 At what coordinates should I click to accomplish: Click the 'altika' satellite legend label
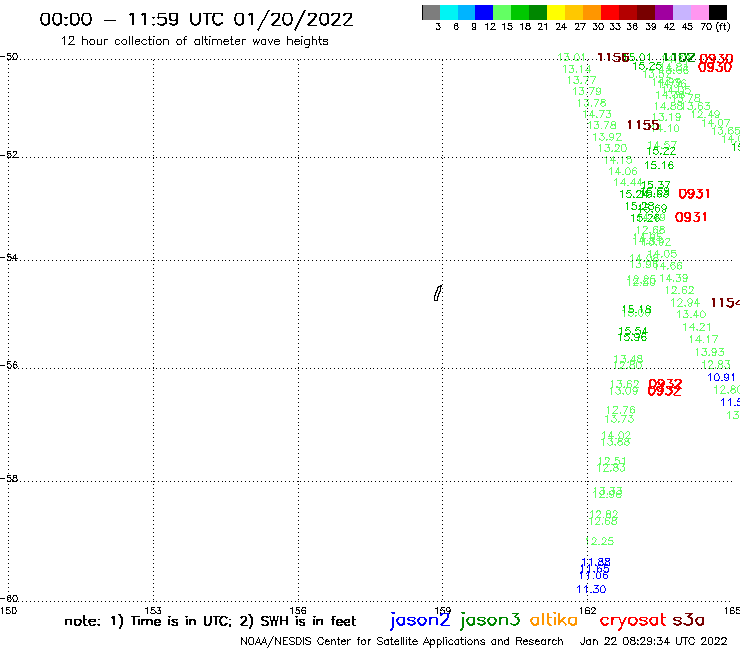tap(553, 620)
